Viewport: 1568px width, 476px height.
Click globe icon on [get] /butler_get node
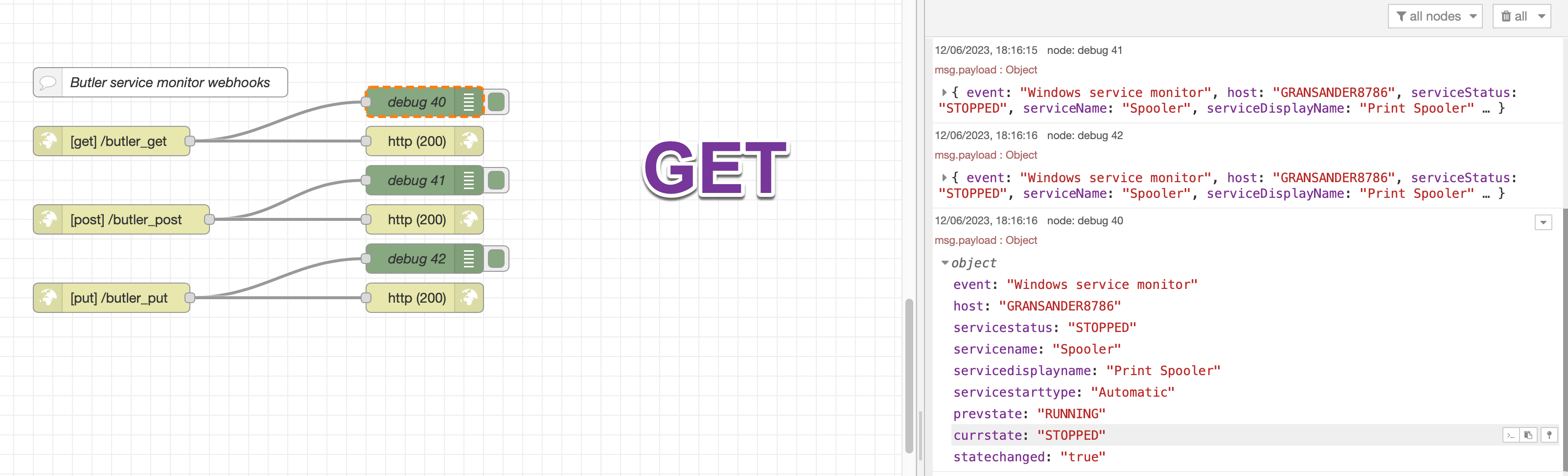(x=48, y=142)
